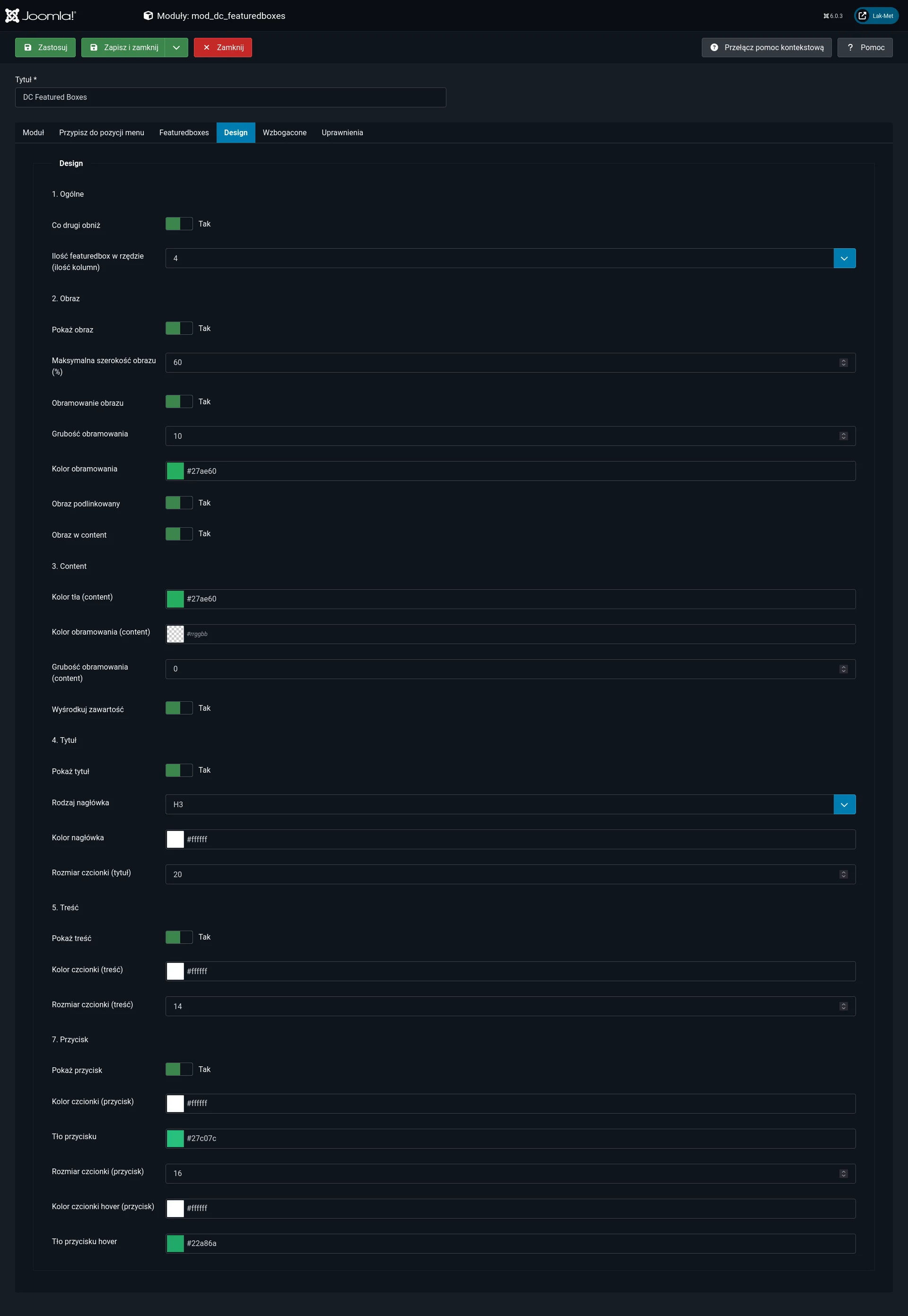908x1316 pixels.
Task: Disable the Pokaż obraz switch
Action: [179, 329]
